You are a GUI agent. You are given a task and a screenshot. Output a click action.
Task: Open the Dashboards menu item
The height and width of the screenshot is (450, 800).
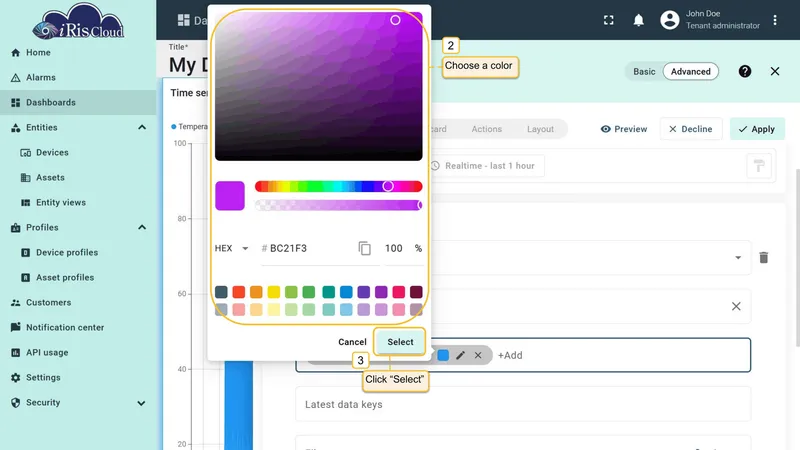point(78,103)
